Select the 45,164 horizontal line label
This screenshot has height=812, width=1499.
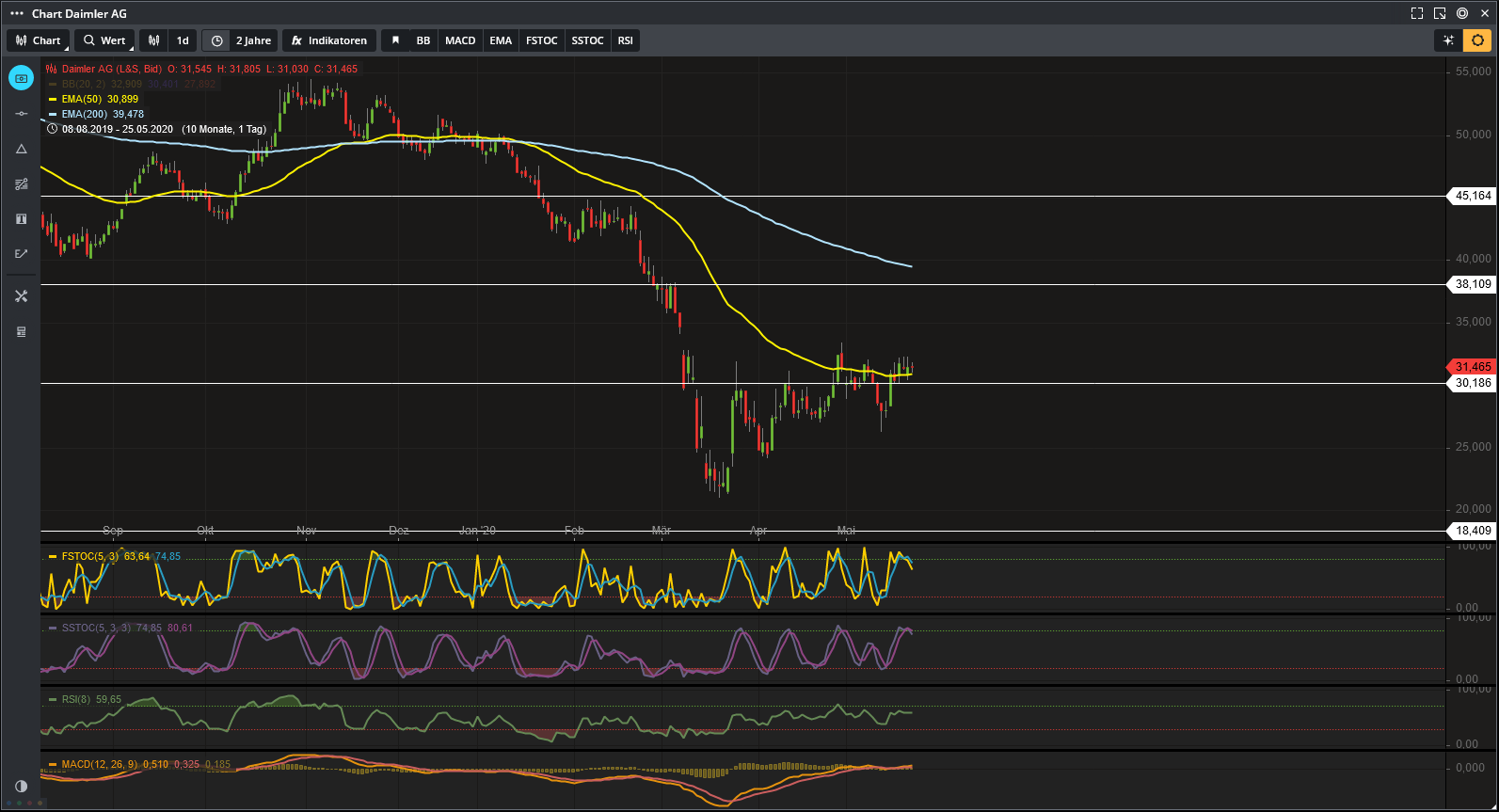(1473, 196)
